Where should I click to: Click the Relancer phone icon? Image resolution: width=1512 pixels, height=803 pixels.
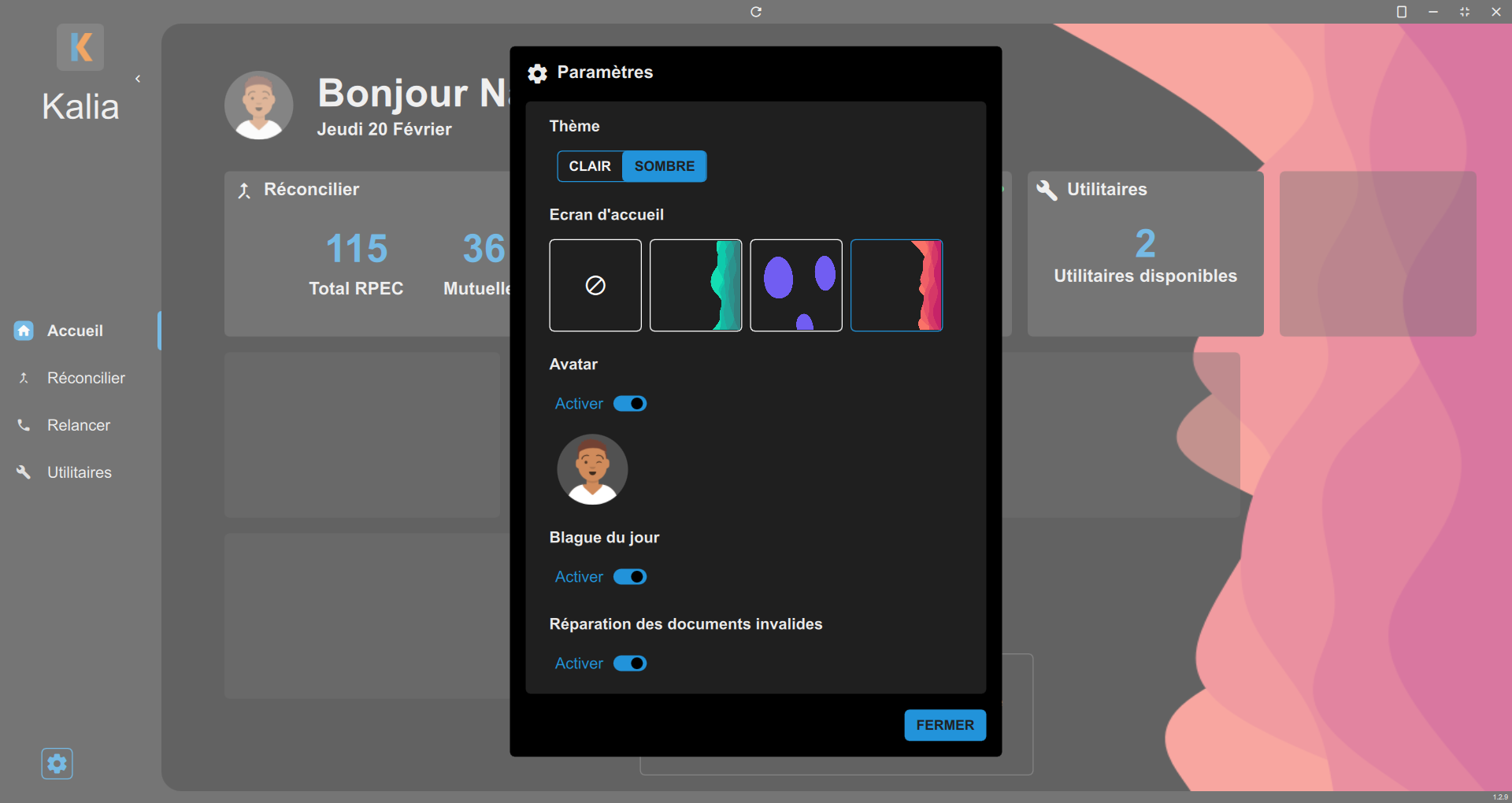pos(24,425)
